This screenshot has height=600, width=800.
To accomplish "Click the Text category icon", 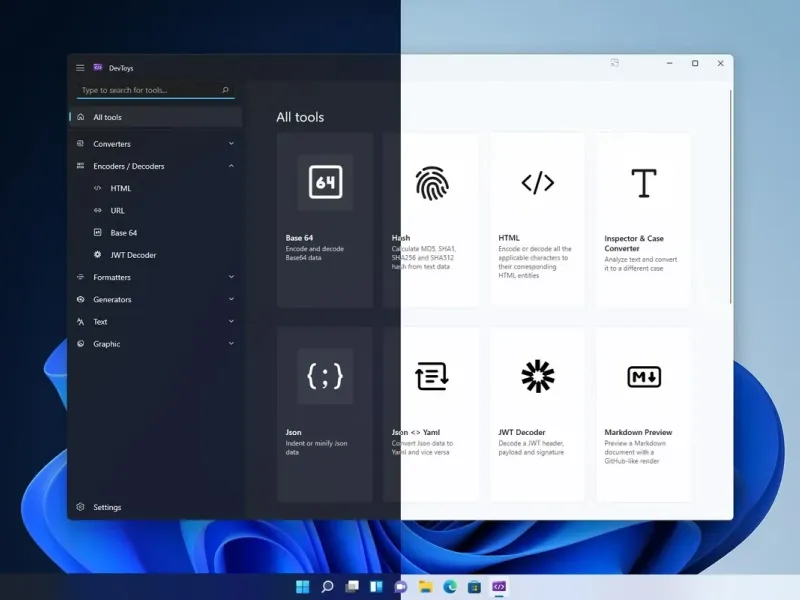I will pyautogui.click(x=81, y=321).
